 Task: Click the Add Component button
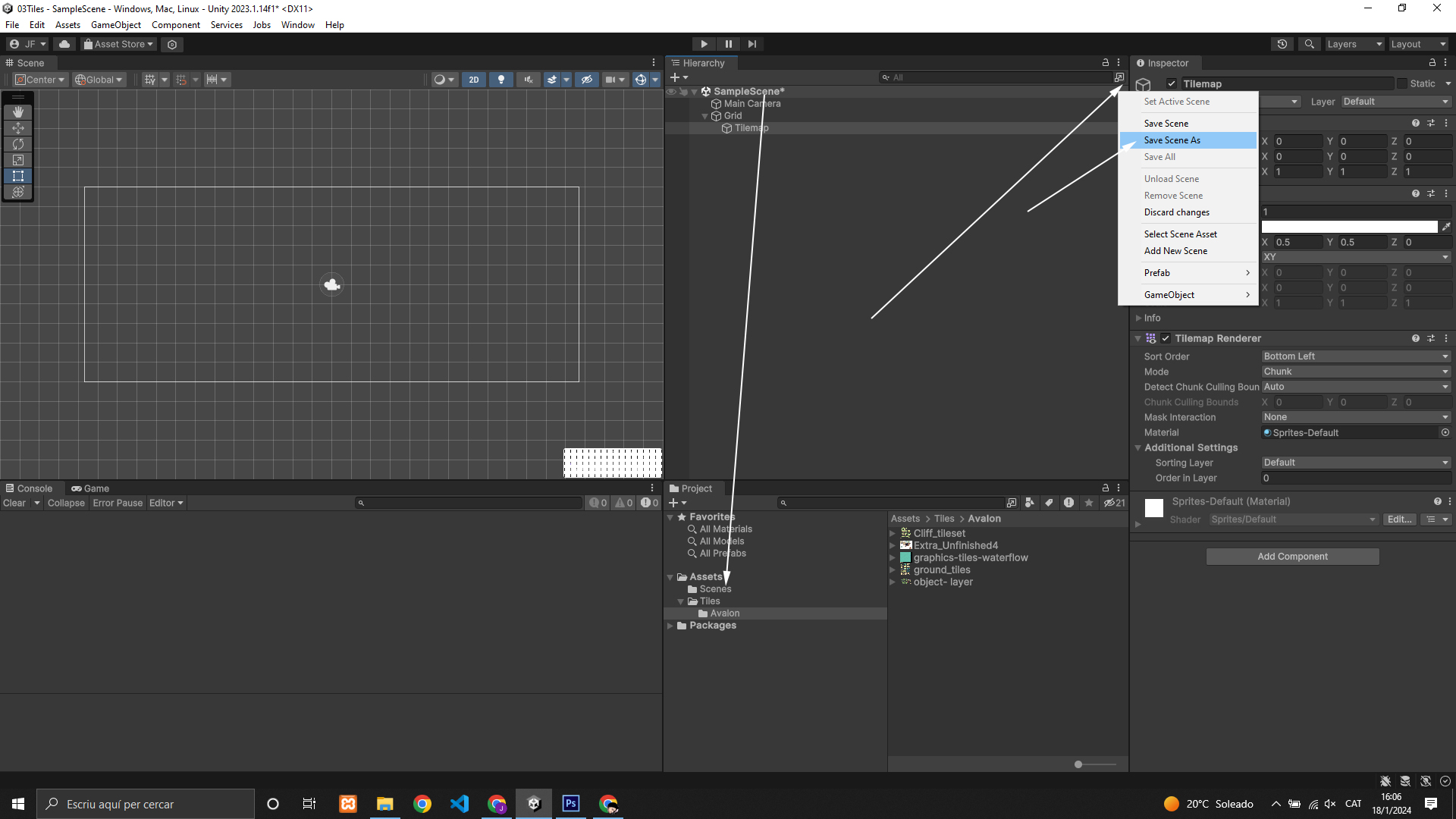(1292, 557)
